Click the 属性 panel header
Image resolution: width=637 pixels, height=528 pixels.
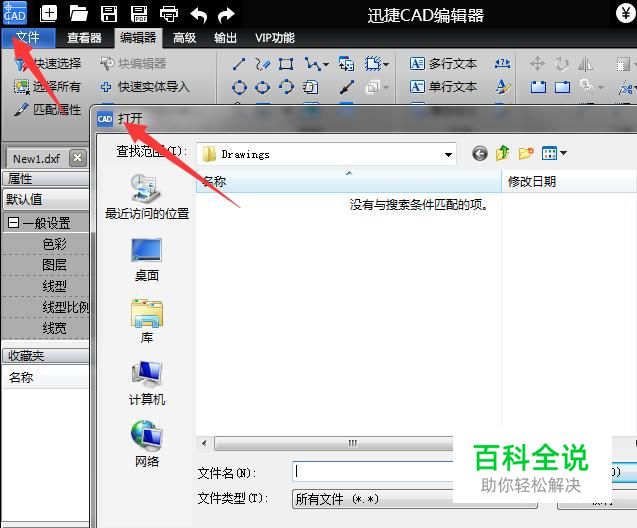[45, 178]
